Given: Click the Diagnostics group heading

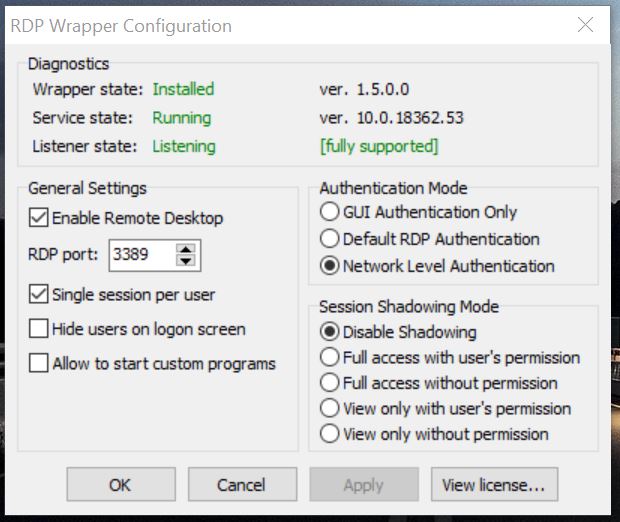Looking at the screenshot, I should (68, 64).
